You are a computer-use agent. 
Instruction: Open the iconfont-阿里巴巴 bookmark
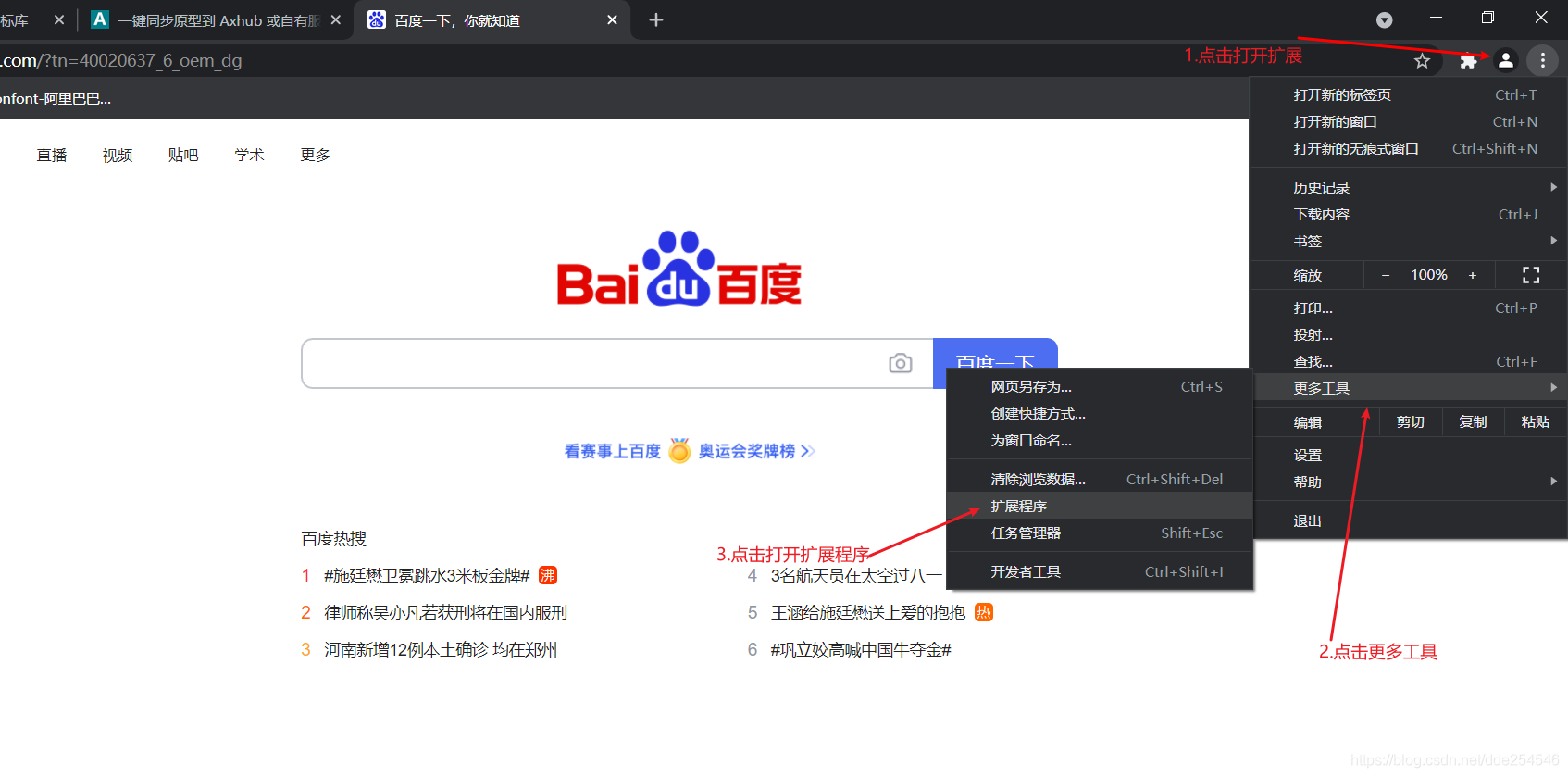(56, 98)
